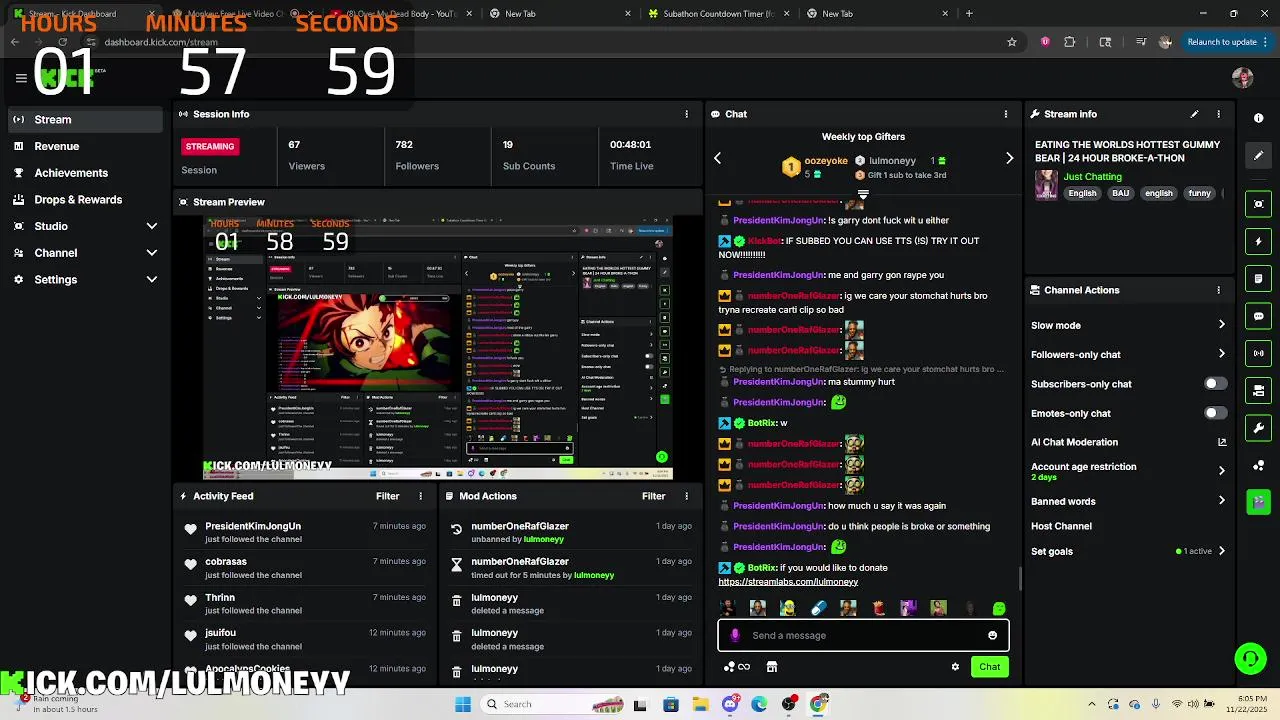Select the pill emote in emote bar

point(818,608)
